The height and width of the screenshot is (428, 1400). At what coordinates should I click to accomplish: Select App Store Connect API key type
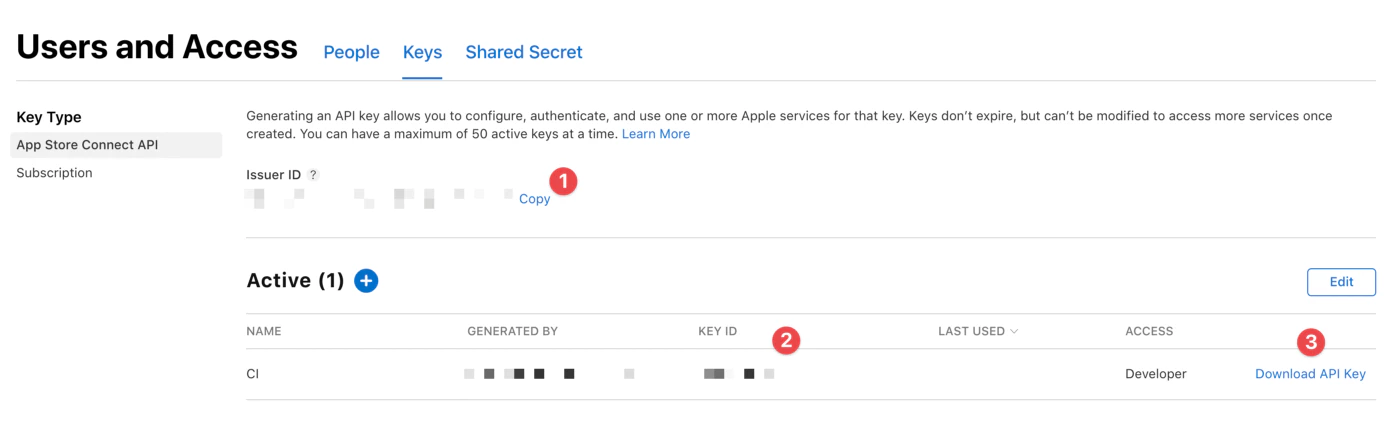point(87,145)
